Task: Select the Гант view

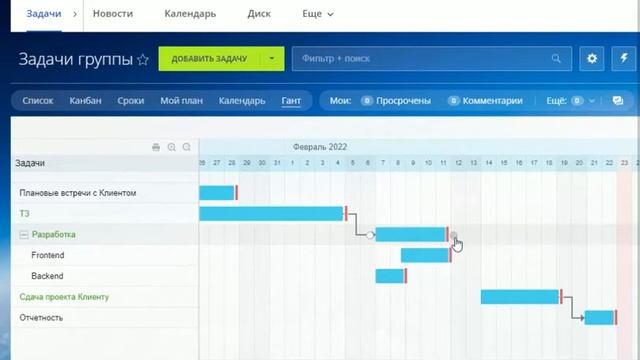Action: click(291, 101)
